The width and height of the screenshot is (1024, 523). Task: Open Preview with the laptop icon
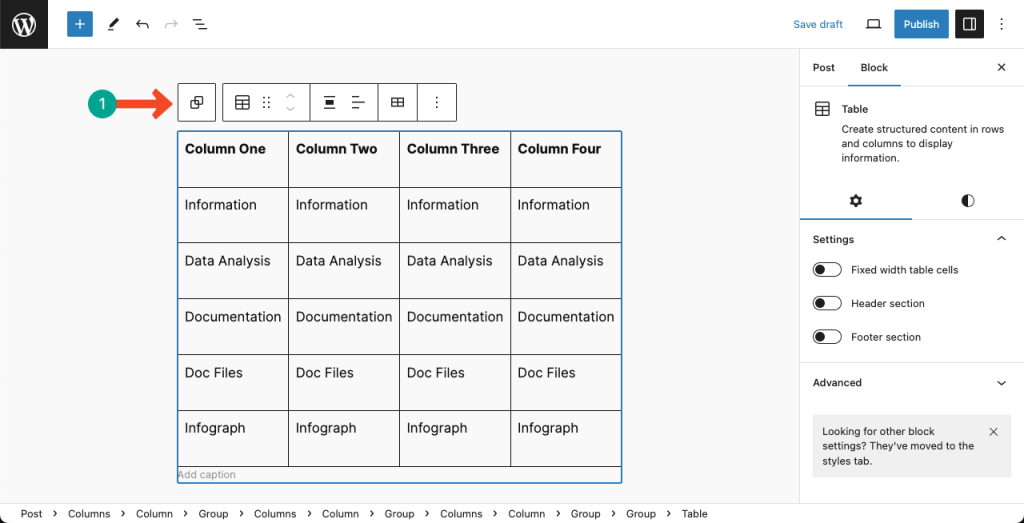click(x=873, y=24)
